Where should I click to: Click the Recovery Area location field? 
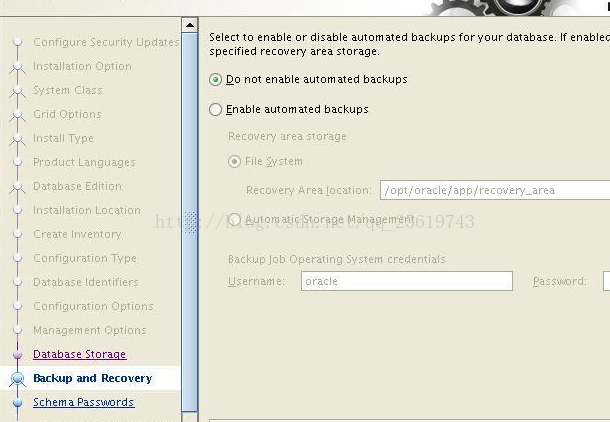(x=495, y=190)
